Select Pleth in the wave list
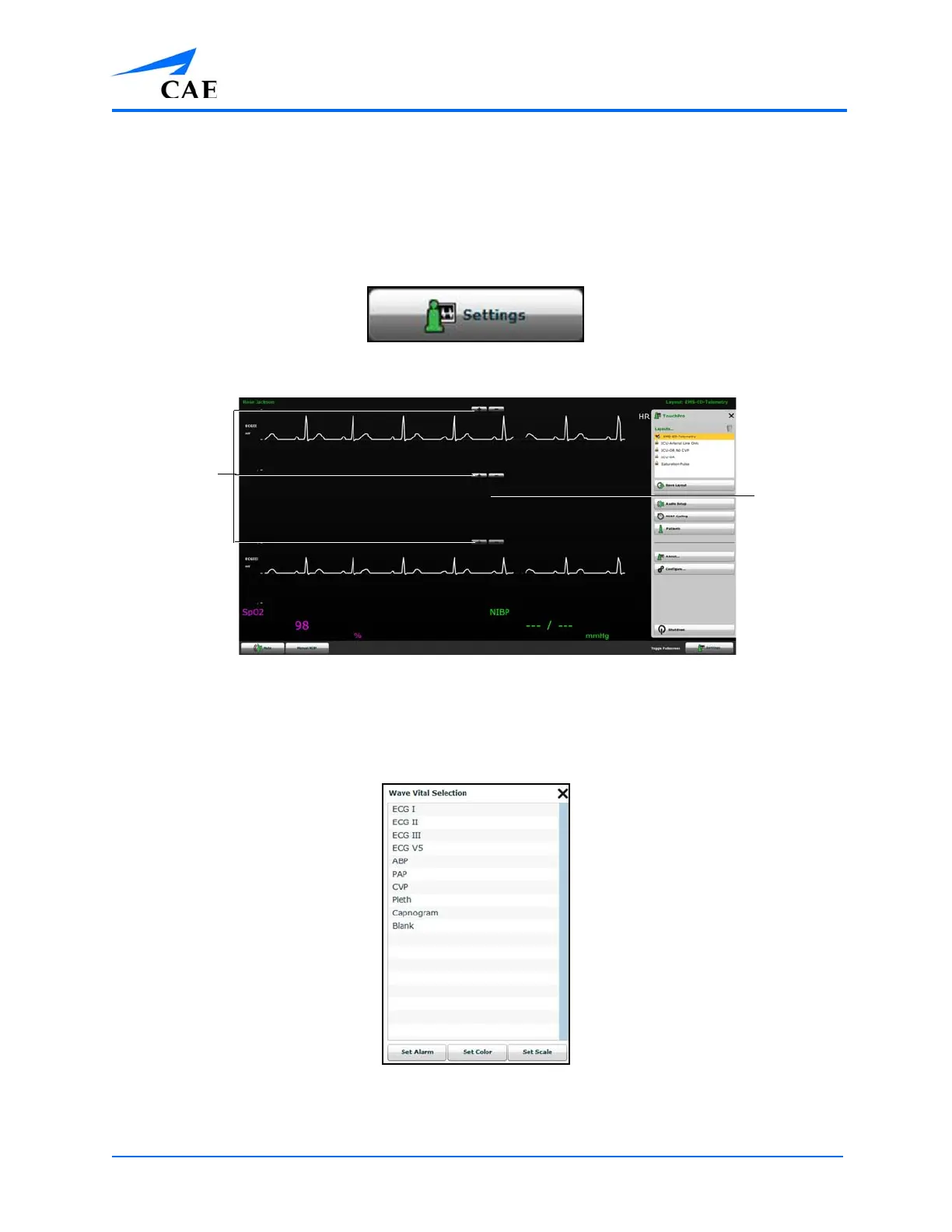Image resolution: width=952 pixels, height=1232 pixels. pyautogui.click(x=473, y=900)
